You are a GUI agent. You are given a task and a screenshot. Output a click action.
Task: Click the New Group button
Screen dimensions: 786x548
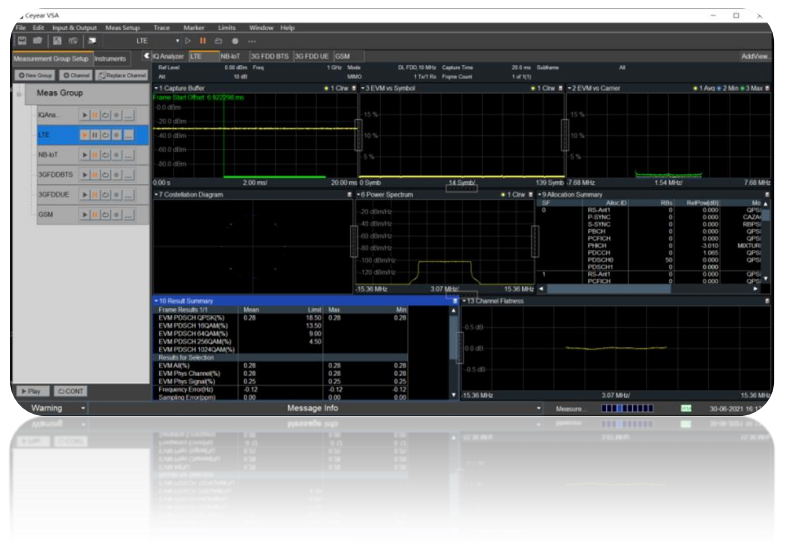pos(36,75)
